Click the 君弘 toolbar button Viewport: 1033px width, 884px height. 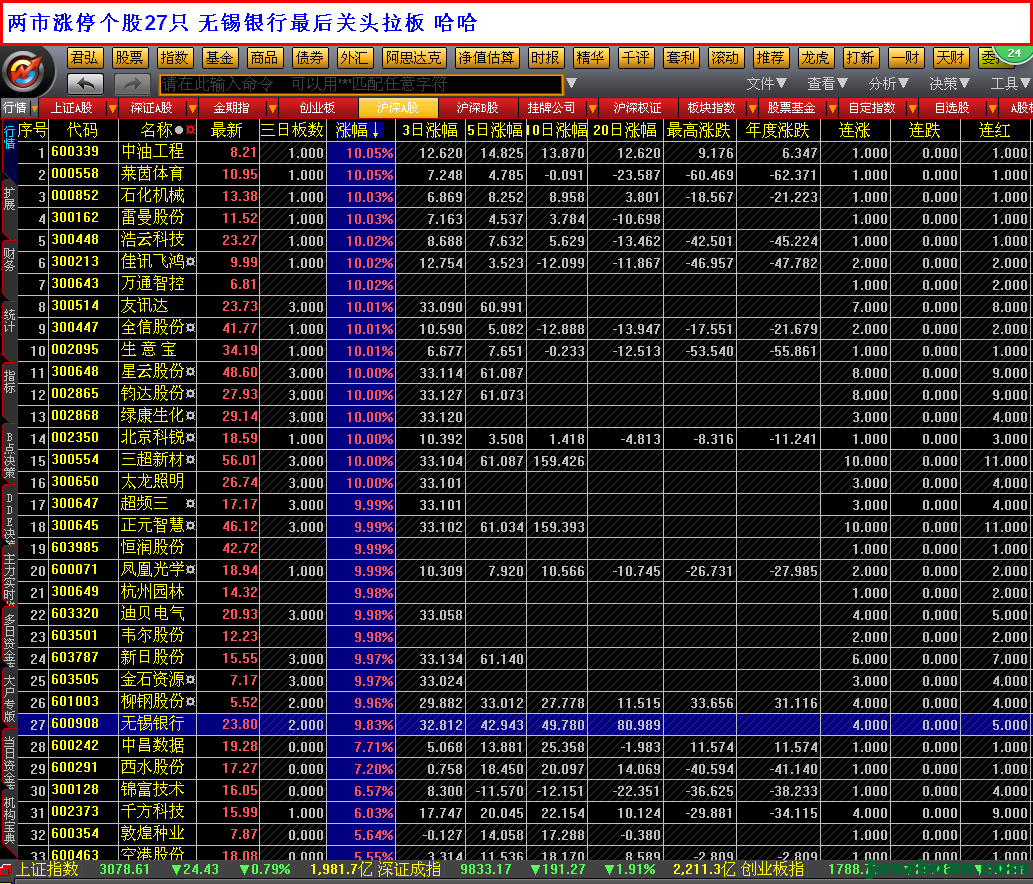click(x=85, y=58)
